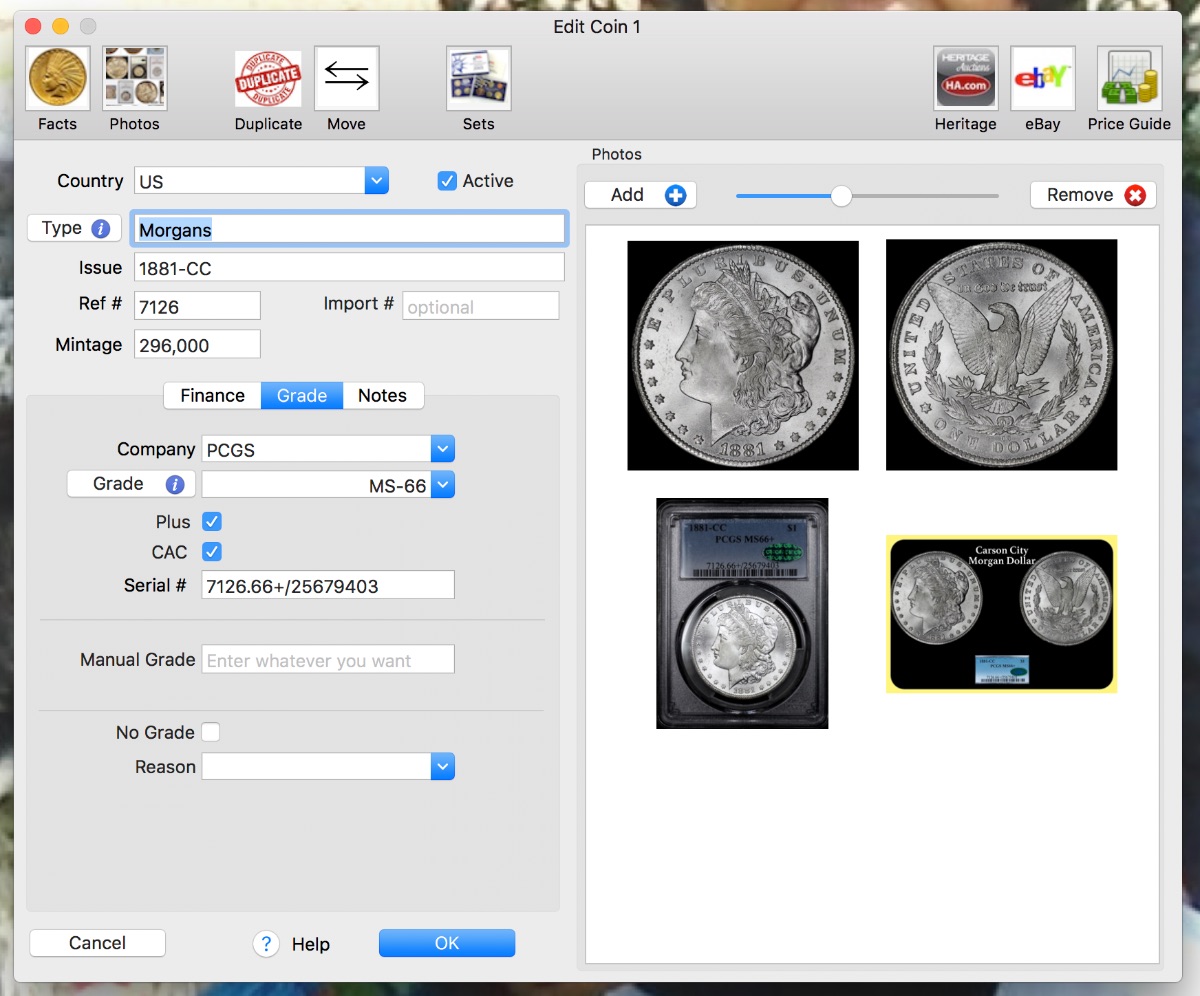Switch to the Finance tab
This screenshot has height=996, width=1200.
[212, 396]
